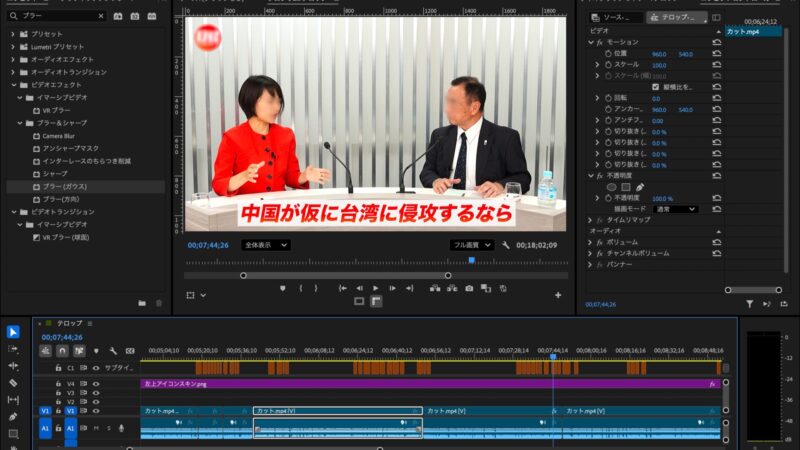Viewport: 800px width, 450px height.
Task: Open timeline display settings wrench
Action: click(x=113, y=351)
